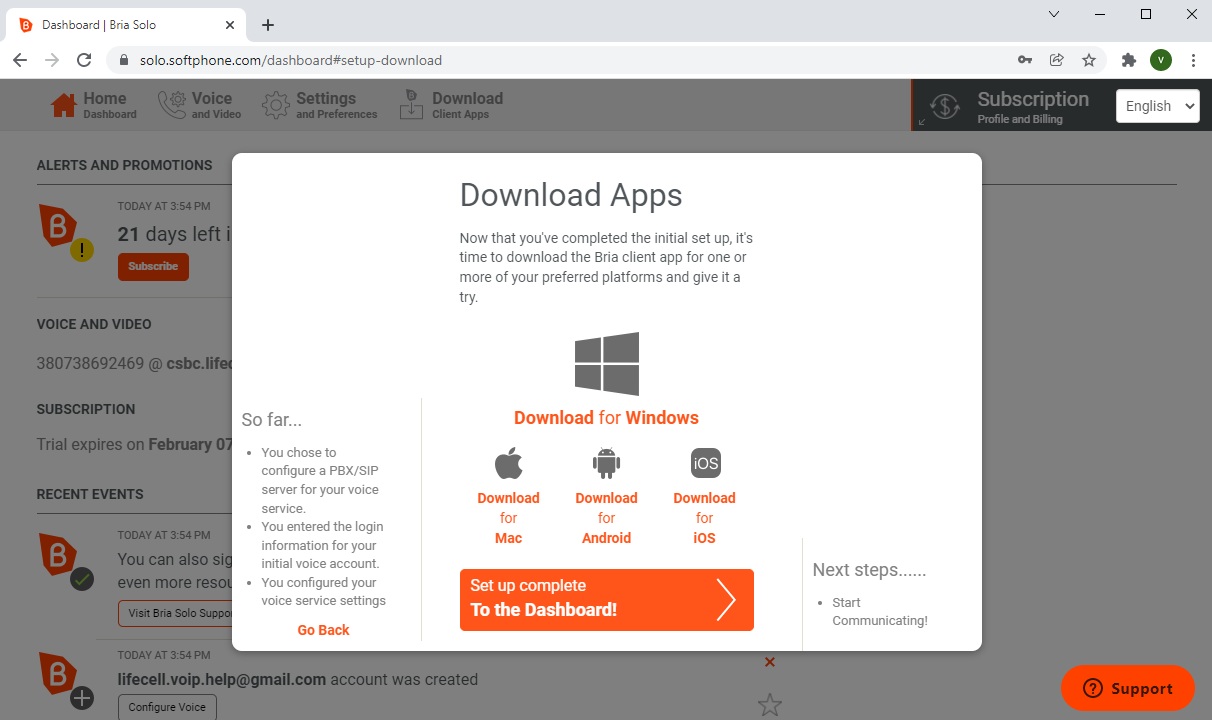Image resolution: width=1212 pixels, height=720 pixels.
Task: Star the account created event
Action: point(770,705)
